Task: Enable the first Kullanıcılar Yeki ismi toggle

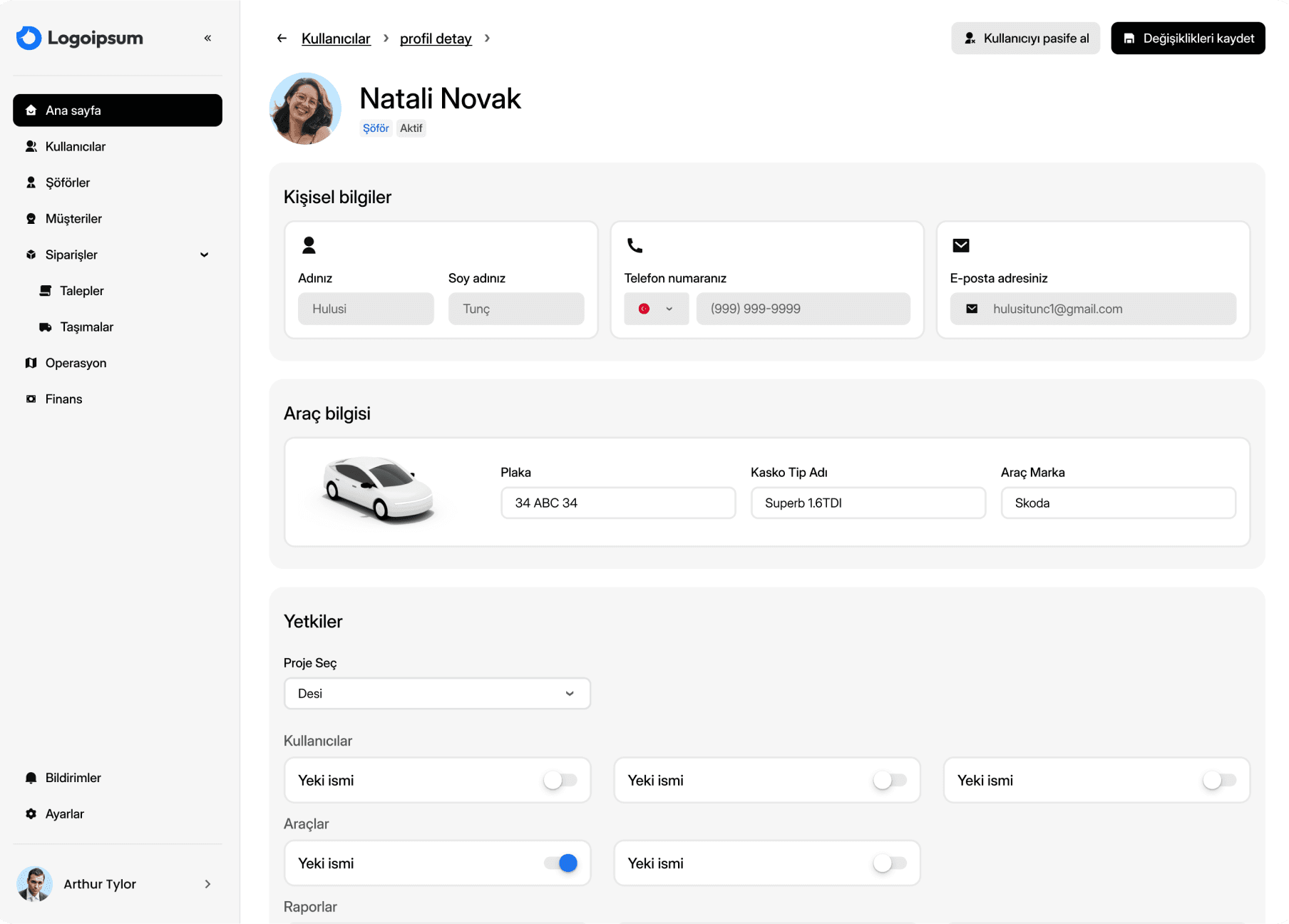Action: [x=560, y=780]
